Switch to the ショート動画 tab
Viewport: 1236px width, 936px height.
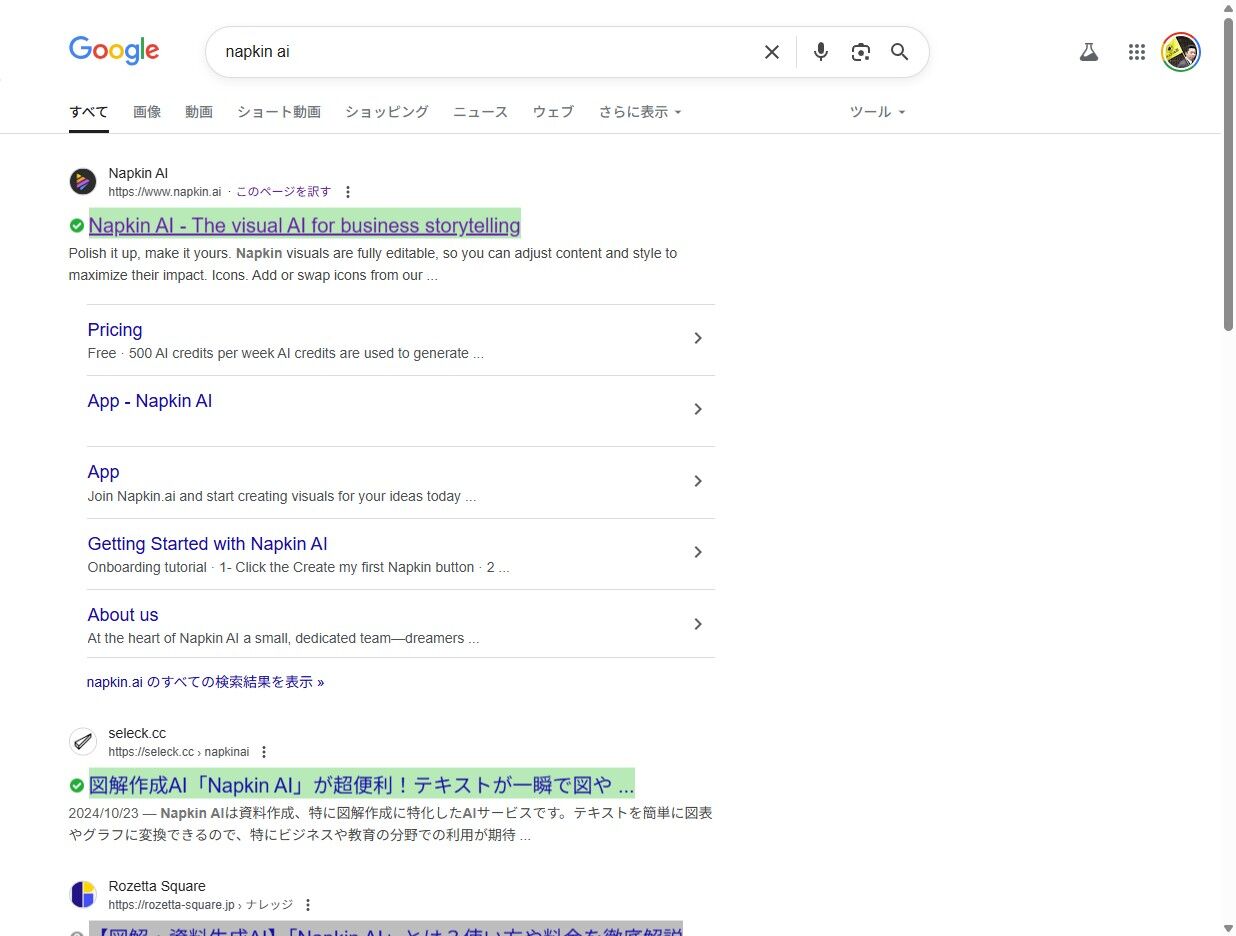pyautogui.click(x=279, y=112)
